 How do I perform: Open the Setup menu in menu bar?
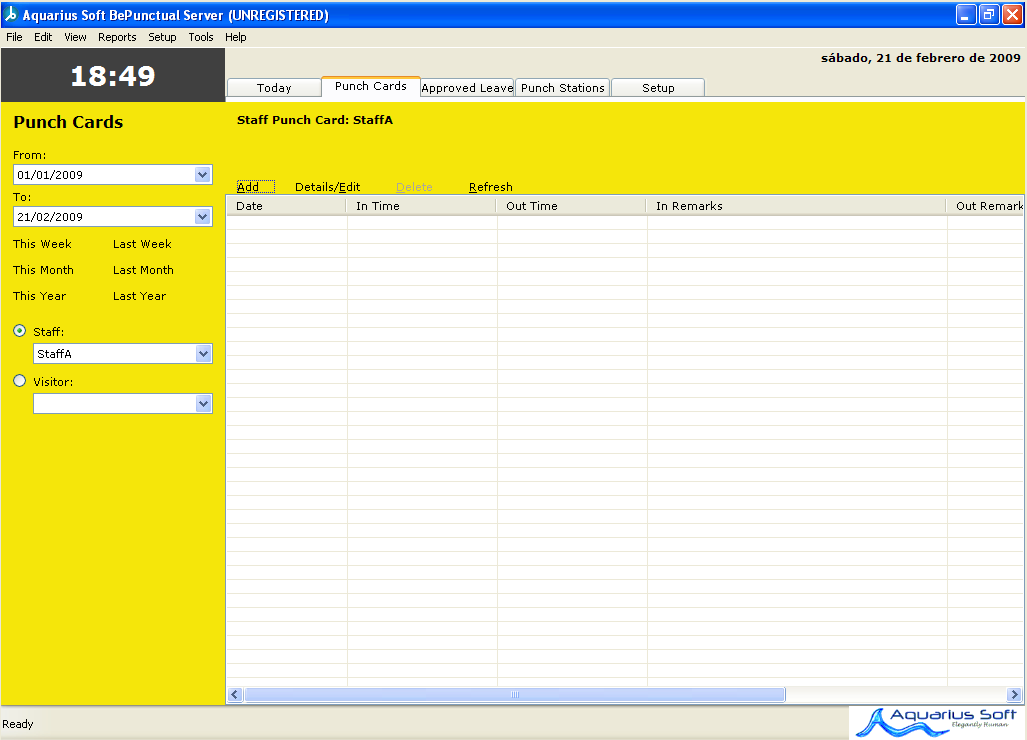click(x=162, y=37)
